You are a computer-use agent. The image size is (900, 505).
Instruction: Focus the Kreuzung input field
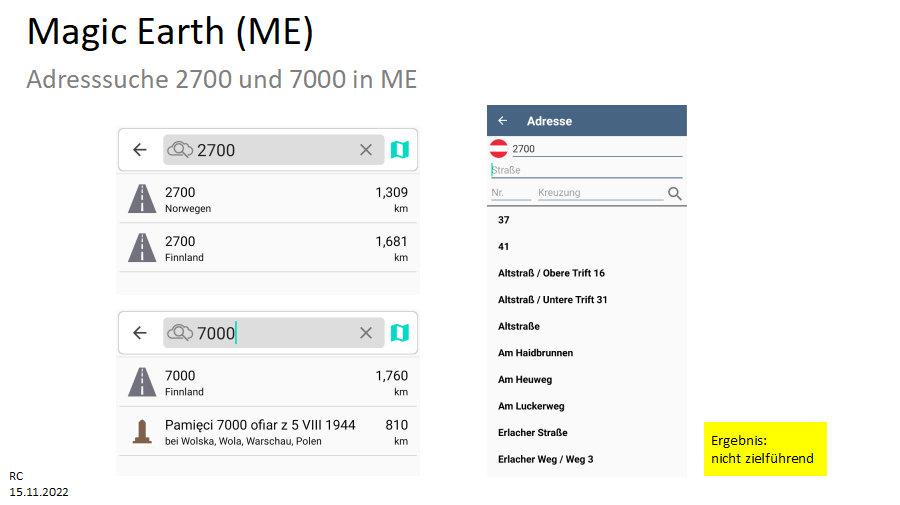[600, 193]
